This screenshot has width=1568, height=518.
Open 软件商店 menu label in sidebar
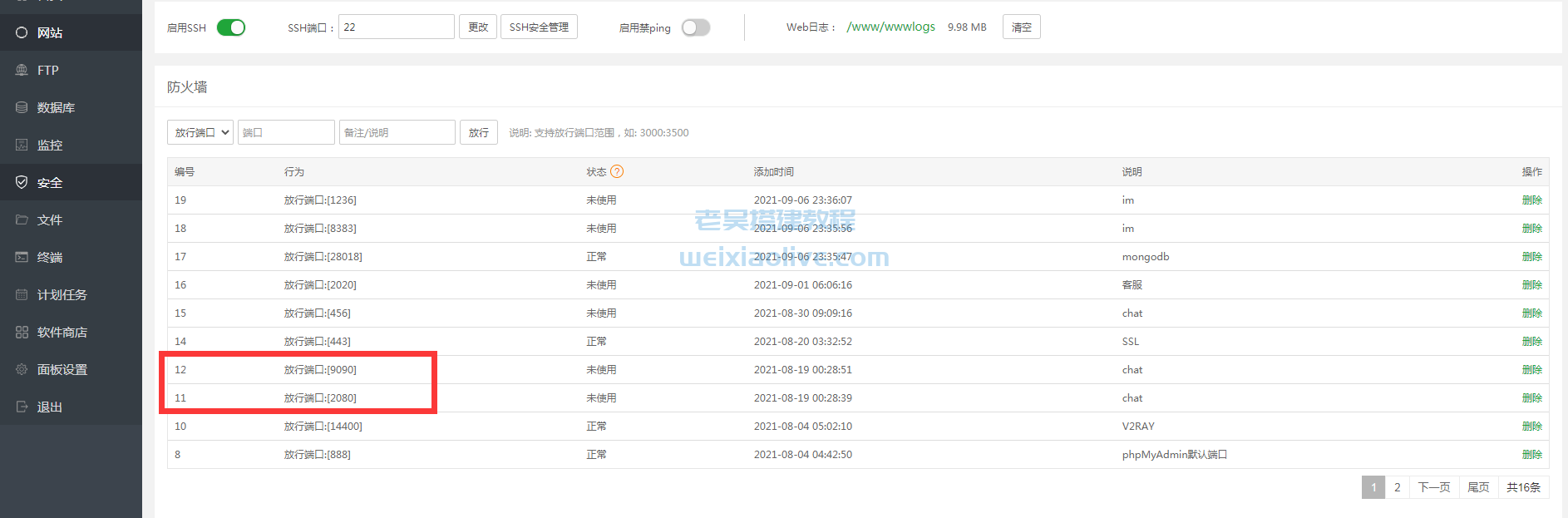click(62, 332)
